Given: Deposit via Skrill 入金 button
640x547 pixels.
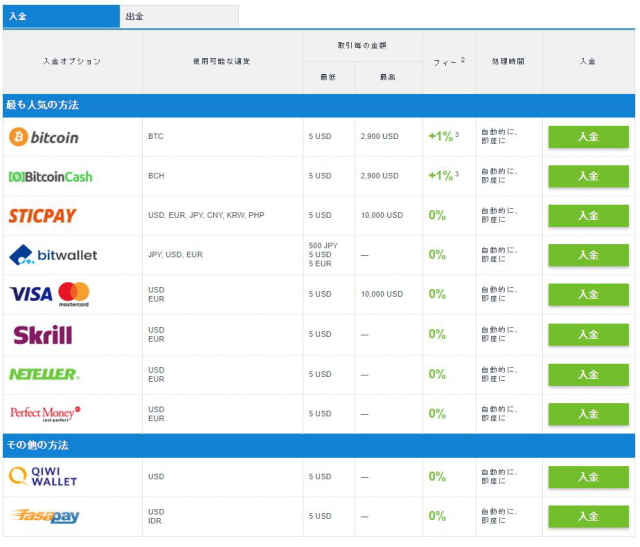Looking at the screenshot, I should 588,334.
